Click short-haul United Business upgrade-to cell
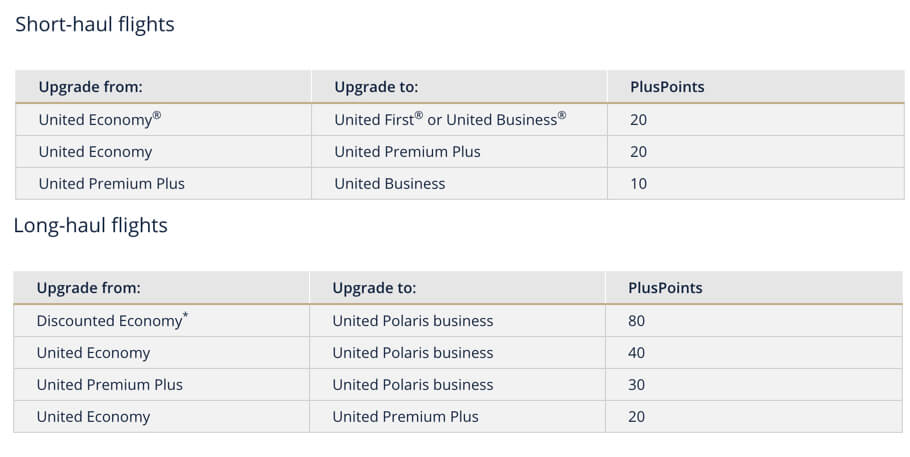This screenshot has width=910, height=457. click(390, 183)
